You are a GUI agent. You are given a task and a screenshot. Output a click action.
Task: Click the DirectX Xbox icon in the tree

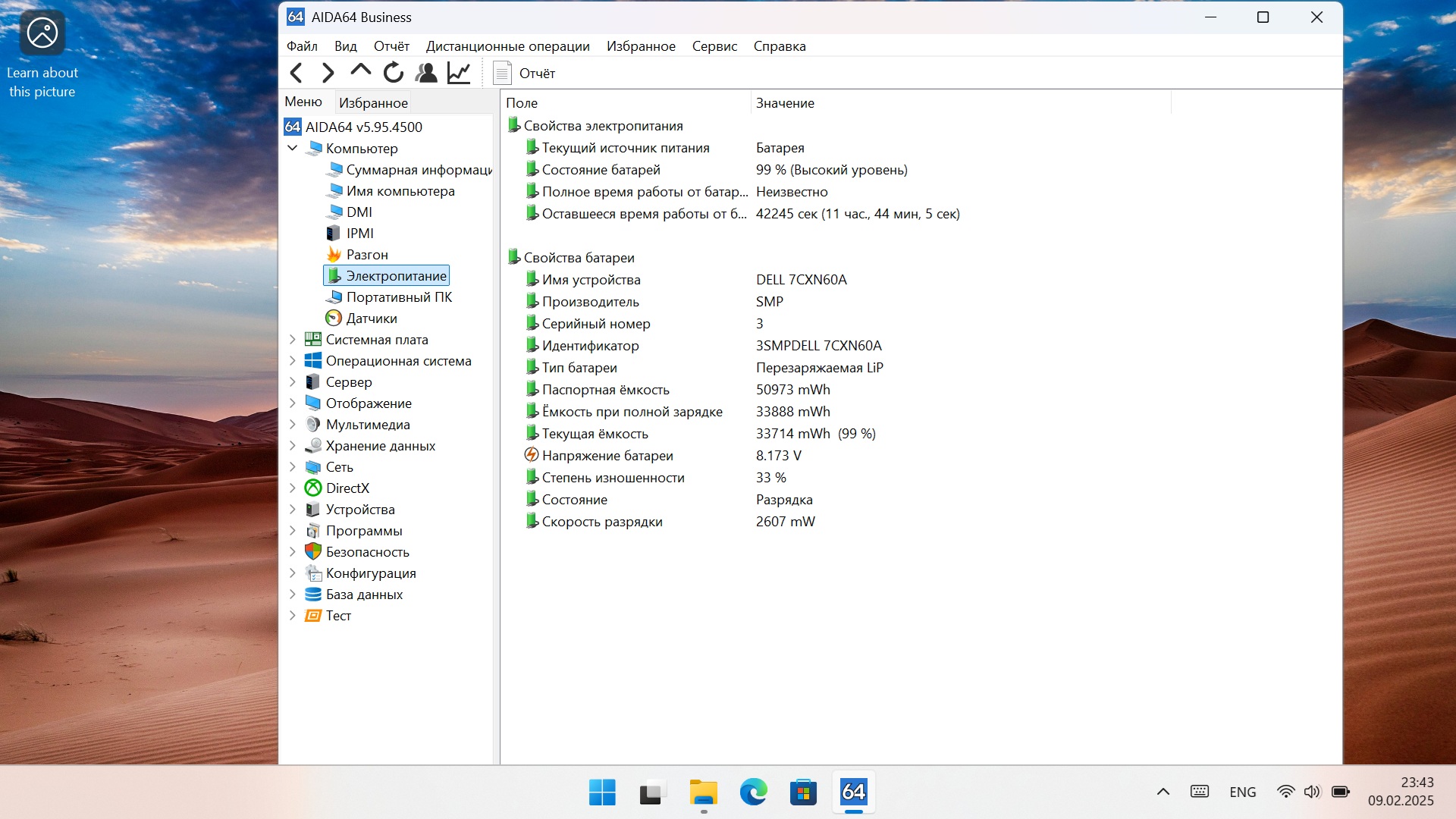(x=313, y=488)
